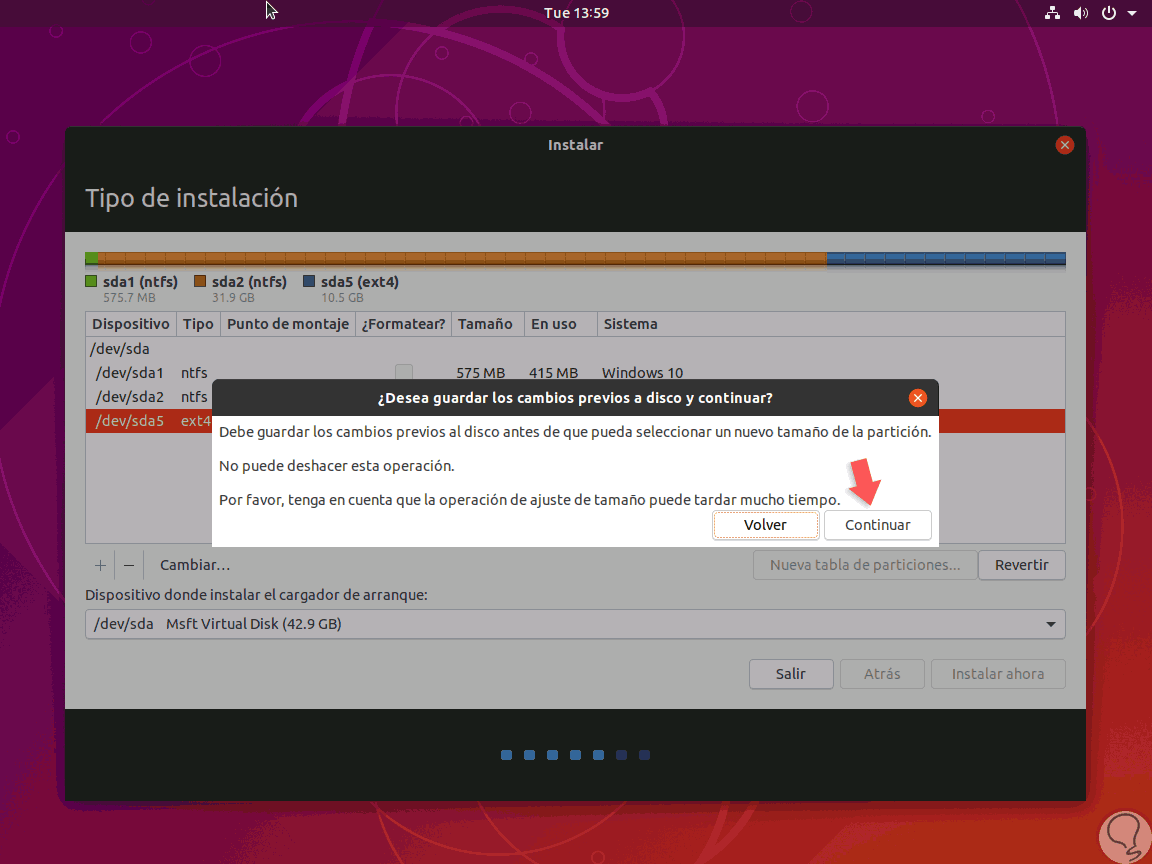Image resolution: width=1152 pixels, height=864 pixels.
Task: Close the Instalar window
Action: pyautogui.click(x=1065, y=145)
